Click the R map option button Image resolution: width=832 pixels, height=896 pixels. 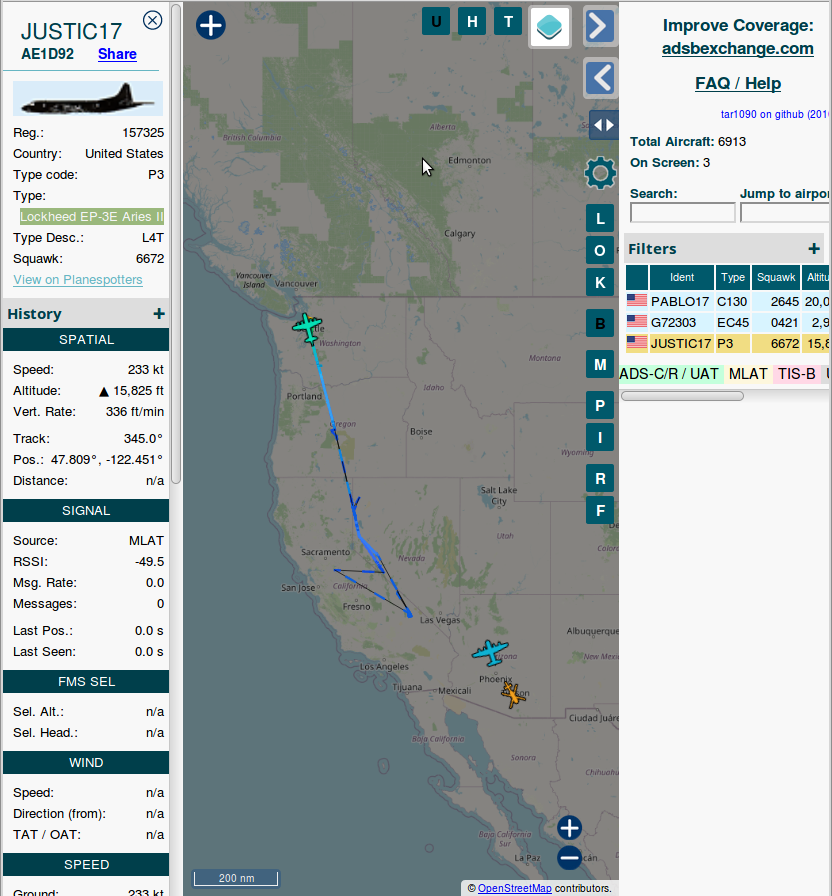[600, 479]
